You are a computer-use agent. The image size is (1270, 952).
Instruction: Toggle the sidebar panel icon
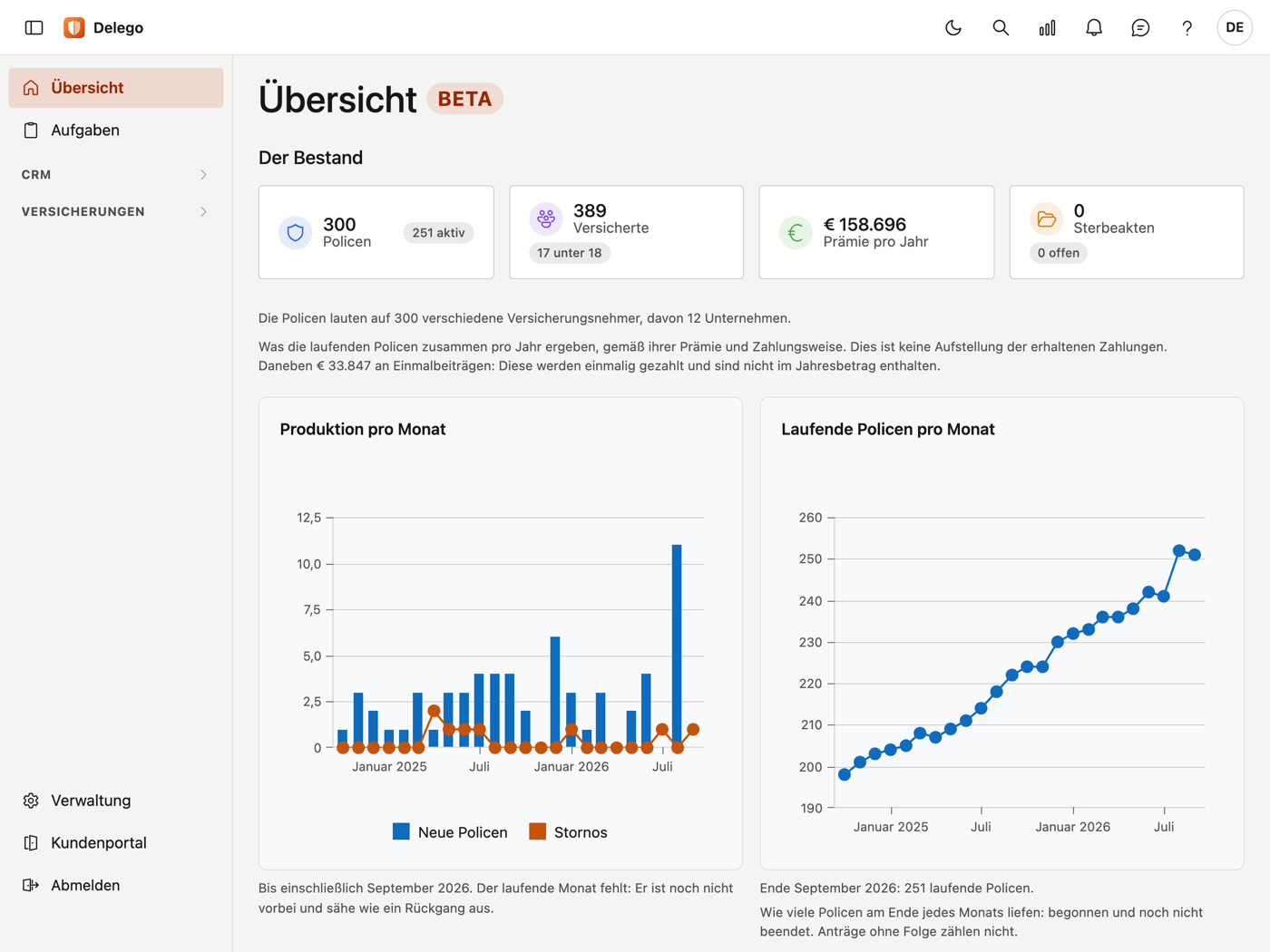[34, 27]
